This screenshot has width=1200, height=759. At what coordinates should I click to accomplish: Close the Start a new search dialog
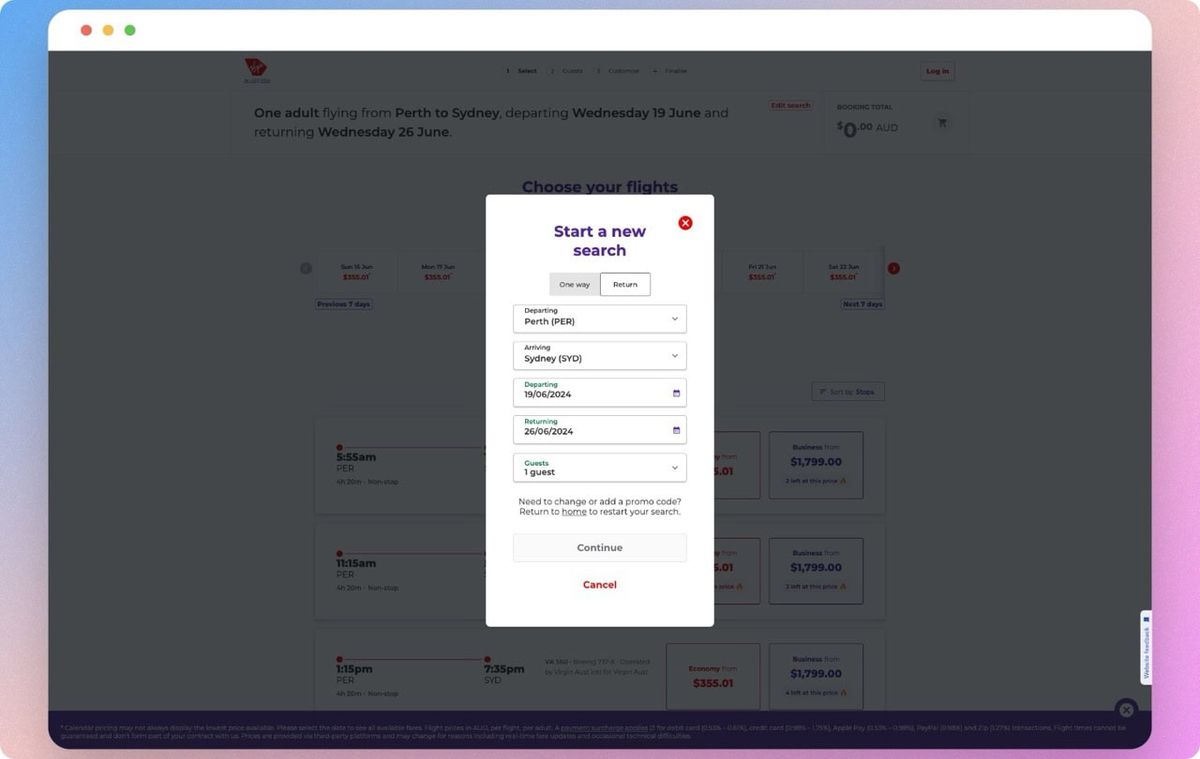(x=685, y=222)
